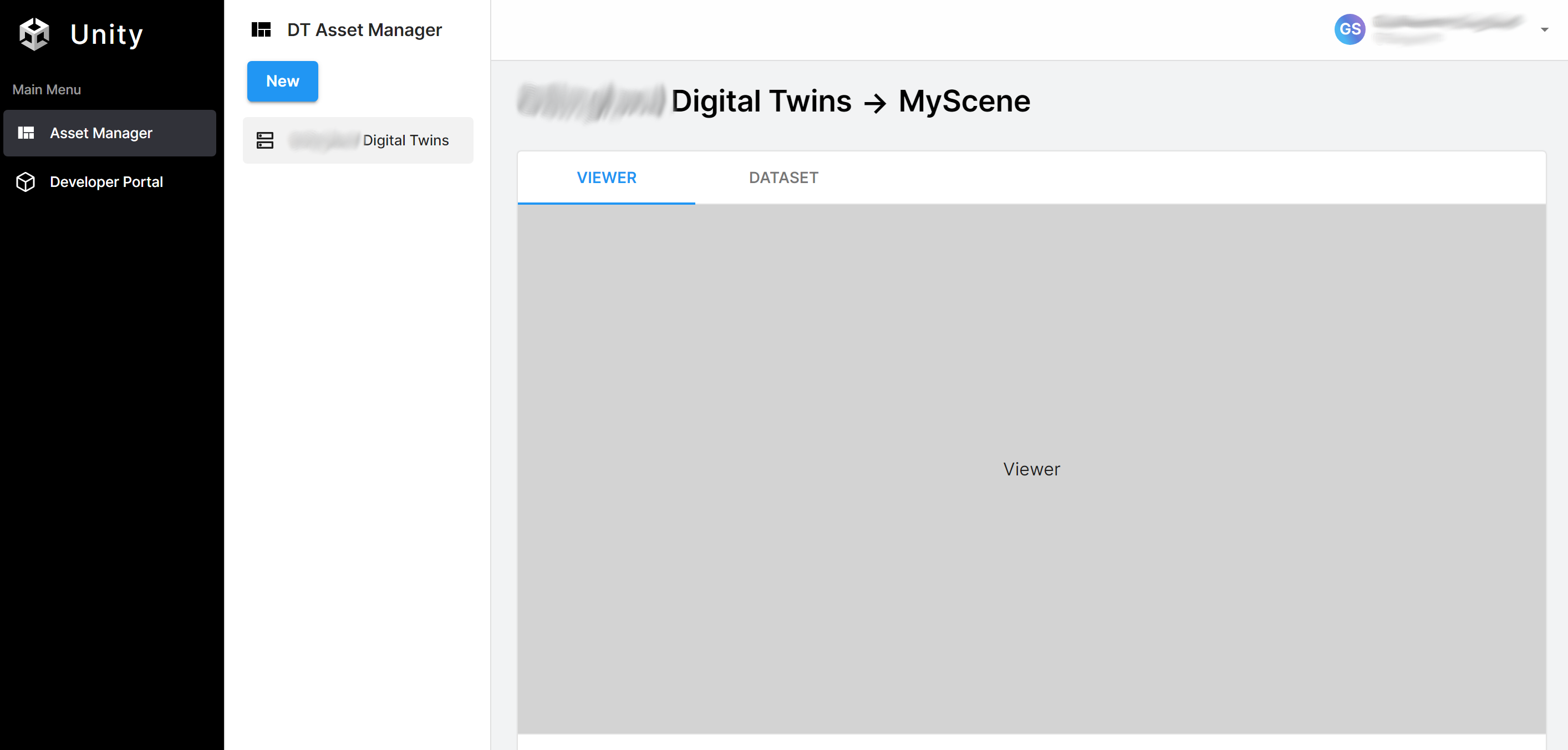Click the blurred account name text
The height and width of the screenshot is (750, 1568).
click(1448, 24)
